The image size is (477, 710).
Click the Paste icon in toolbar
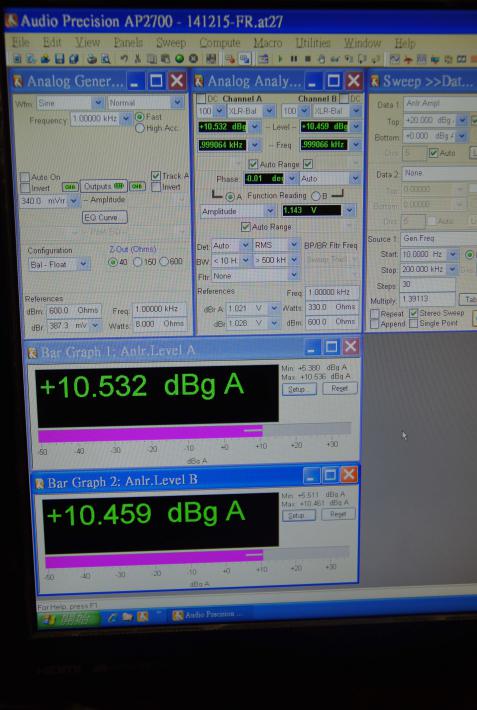[x=165, y=59]
